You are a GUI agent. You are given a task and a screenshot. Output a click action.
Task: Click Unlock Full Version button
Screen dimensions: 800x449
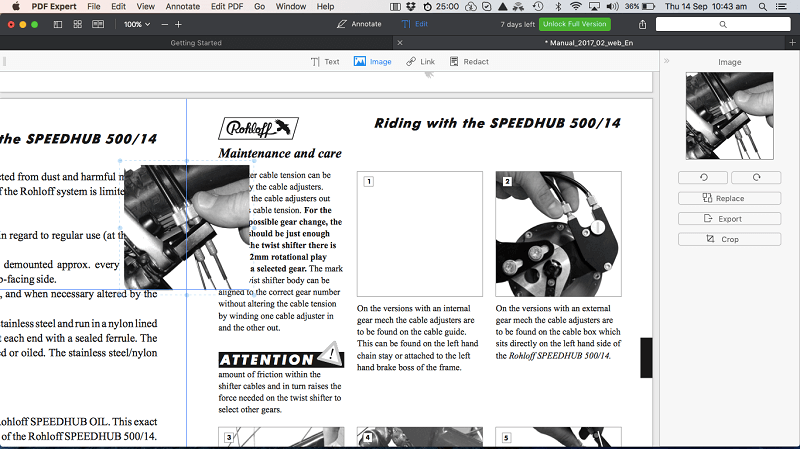tap(574, 24)
